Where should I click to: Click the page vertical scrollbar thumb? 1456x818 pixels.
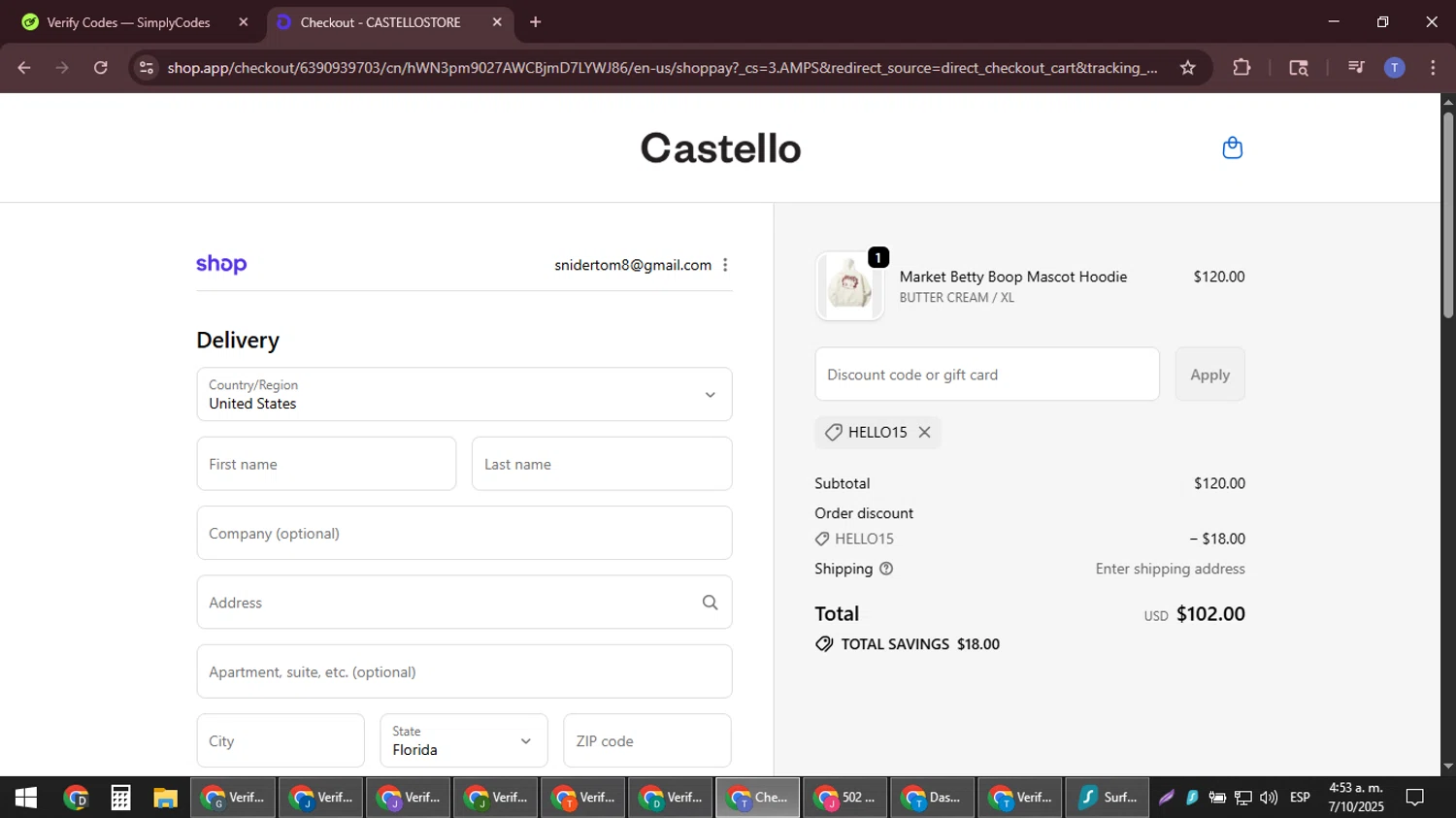(1447, 215)
